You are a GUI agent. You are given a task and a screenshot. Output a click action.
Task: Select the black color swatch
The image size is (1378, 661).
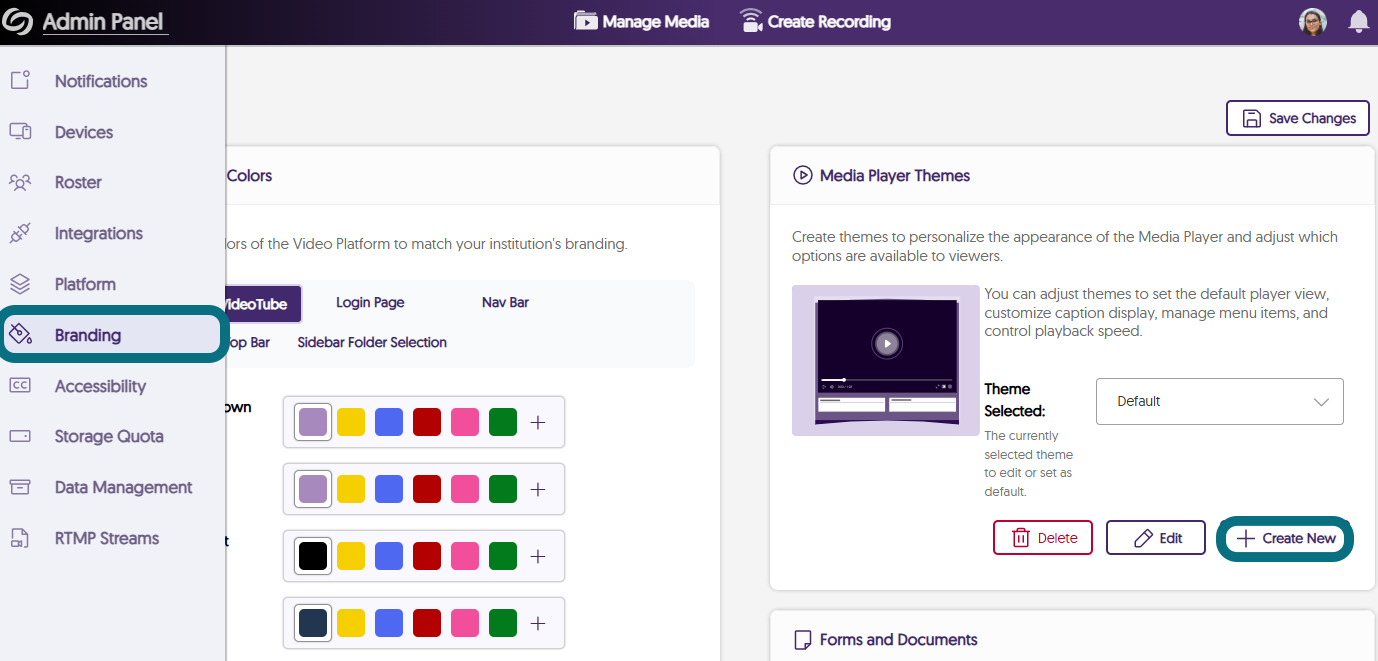(313, 556)
